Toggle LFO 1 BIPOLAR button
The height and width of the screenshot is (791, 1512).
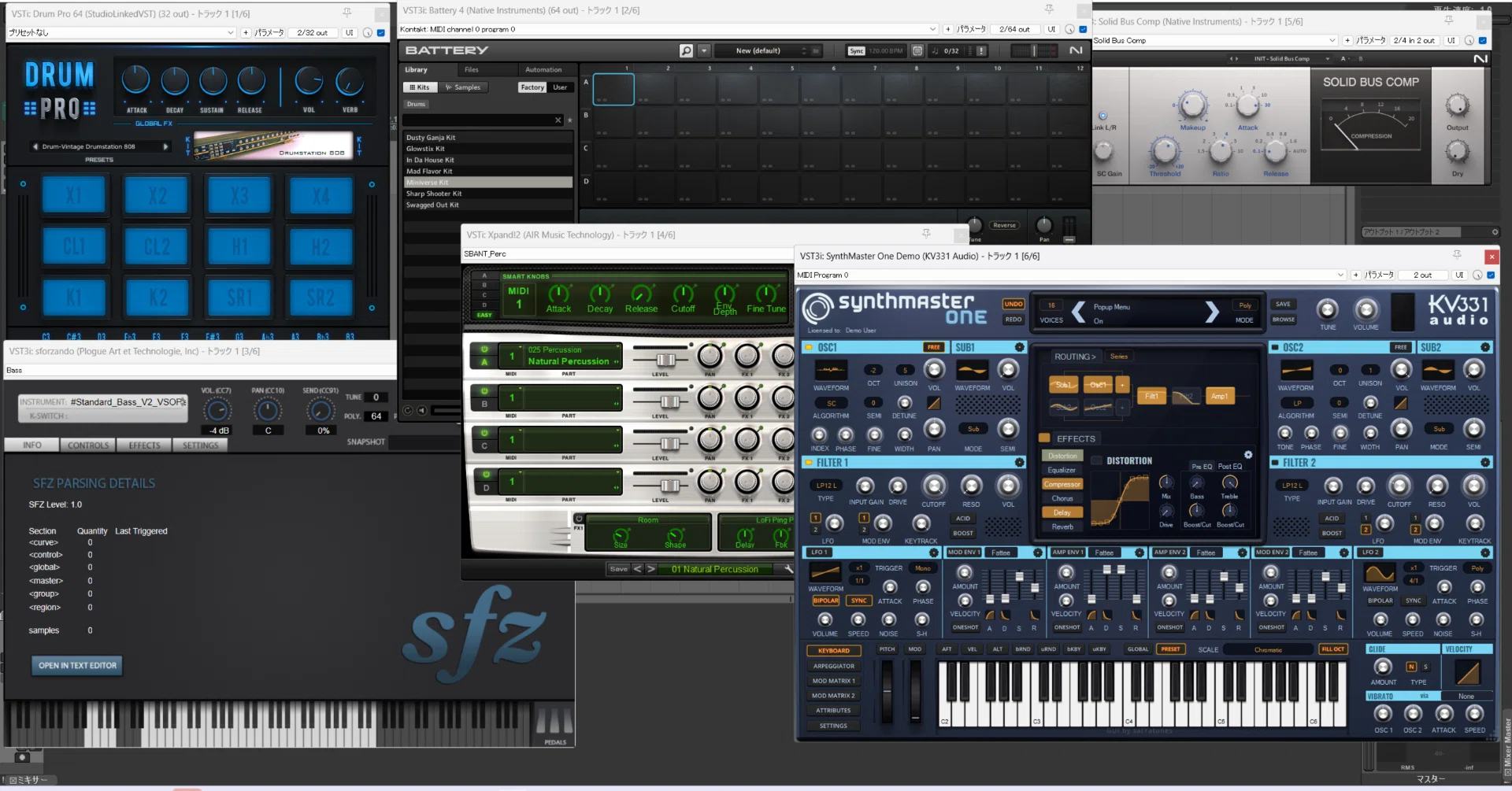pyautogui.click(x=826, y=601)
